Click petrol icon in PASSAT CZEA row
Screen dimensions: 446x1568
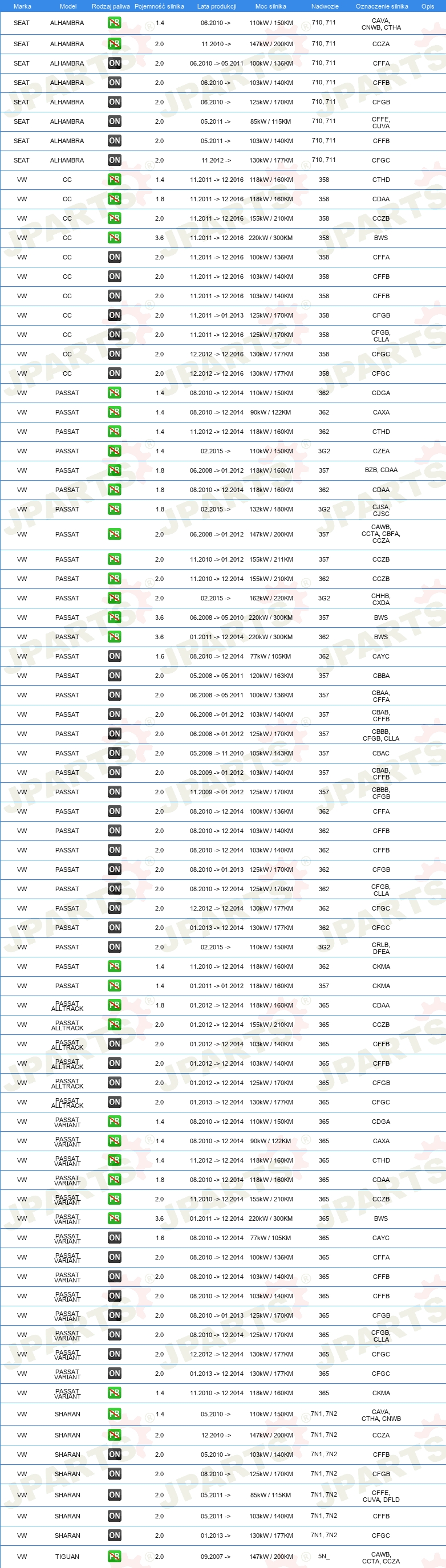115,450
